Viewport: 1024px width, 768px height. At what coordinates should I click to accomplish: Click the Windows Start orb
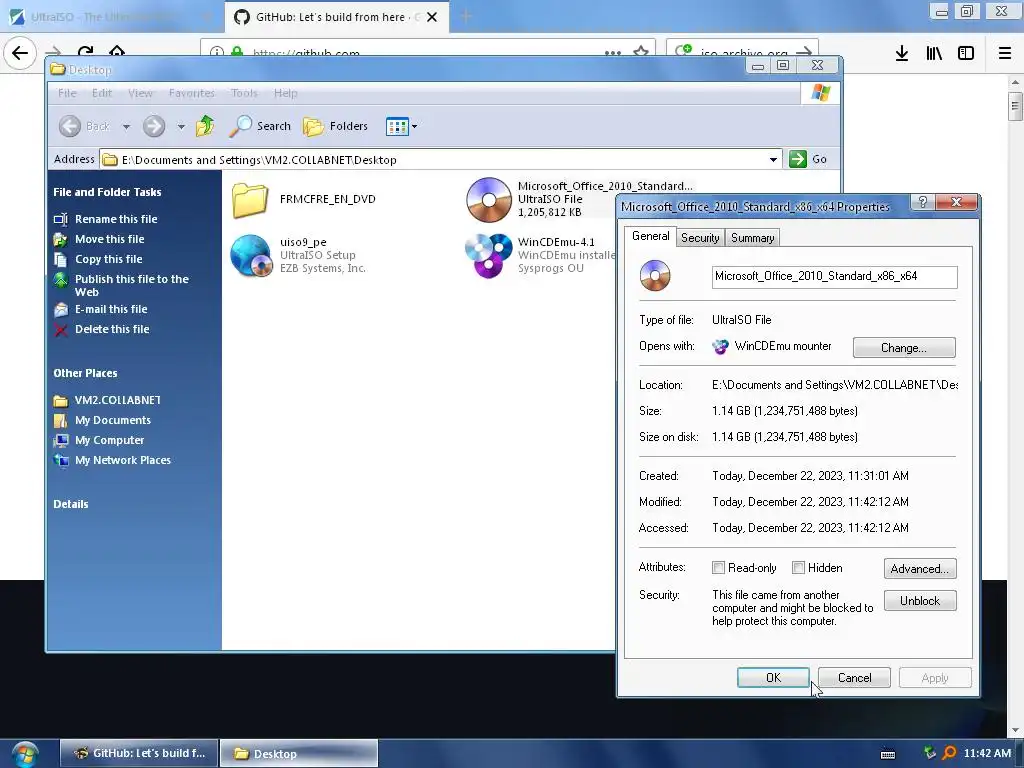point(24,754)
